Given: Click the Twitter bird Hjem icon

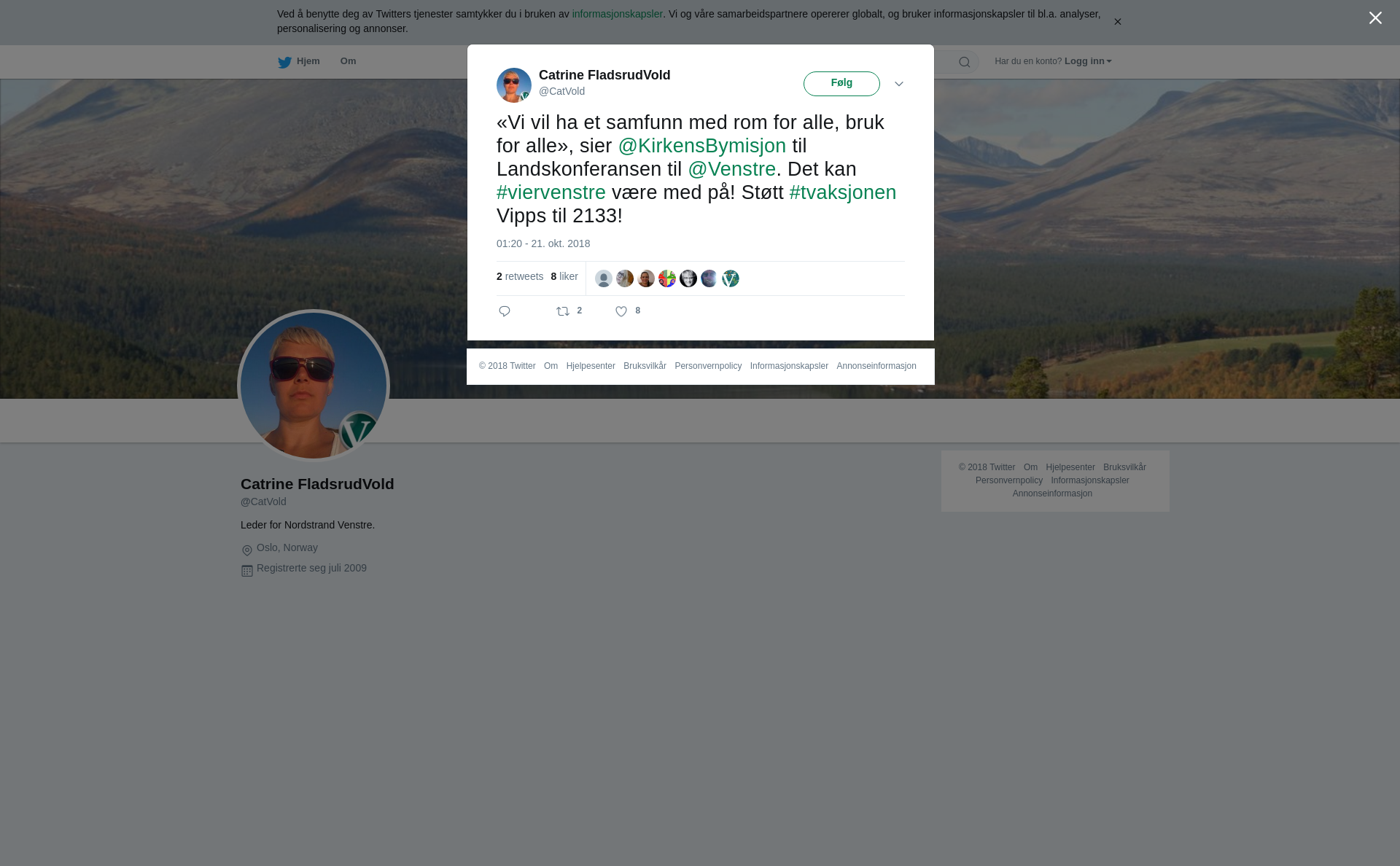Looking at the screenshot, I should coord(284,62).
